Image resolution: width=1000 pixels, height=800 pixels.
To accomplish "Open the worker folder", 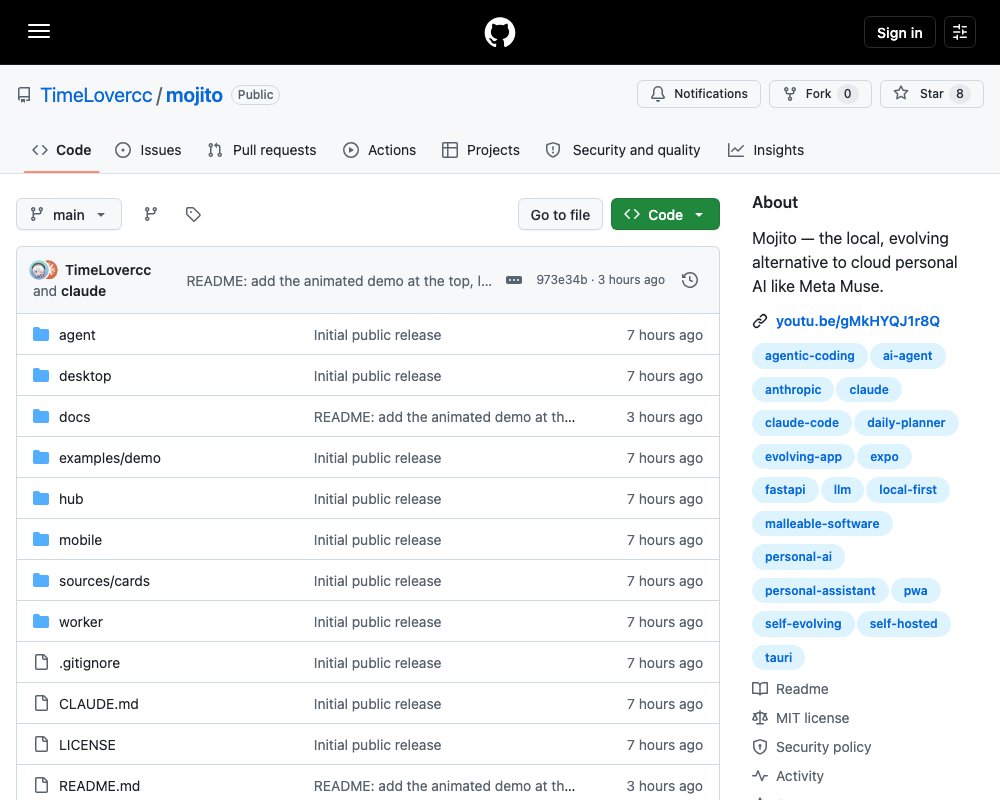I will pos(81,622).
